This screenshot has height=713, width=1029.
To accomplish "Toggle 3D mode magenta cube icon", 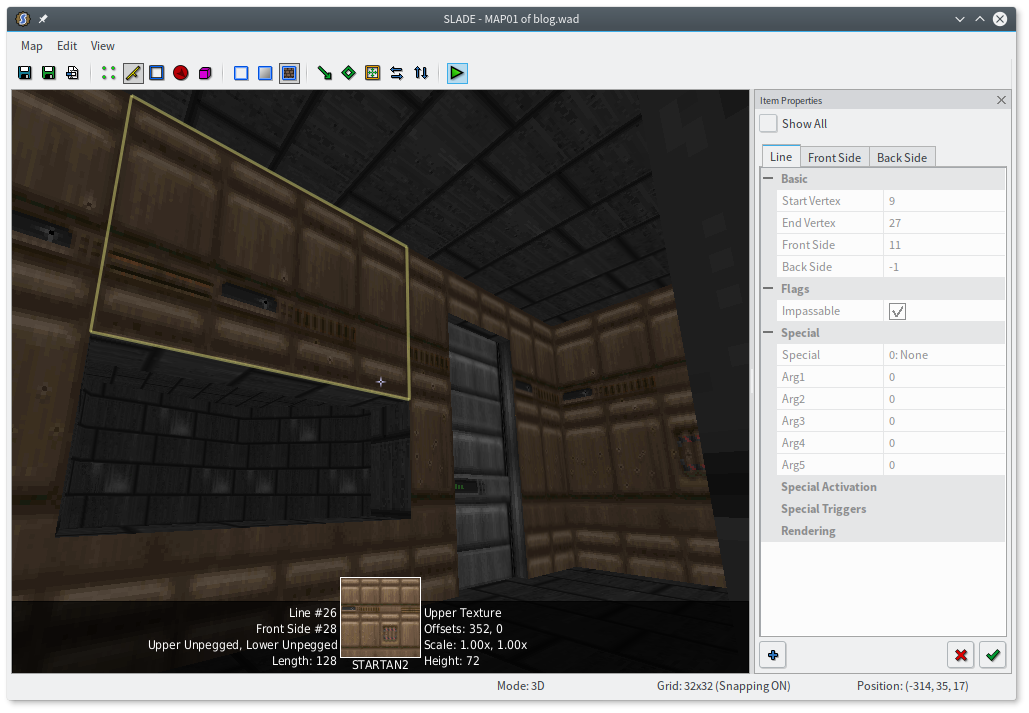I will click(x=205, y=73).
